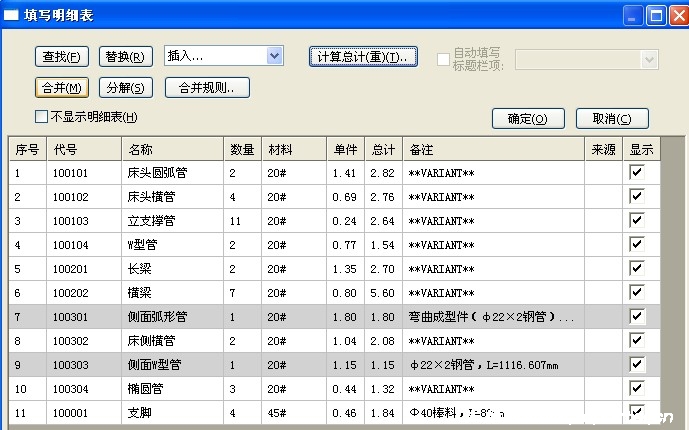
Task: Toggle 显示 checkbox for 床头横管 row
Action: 637,196
